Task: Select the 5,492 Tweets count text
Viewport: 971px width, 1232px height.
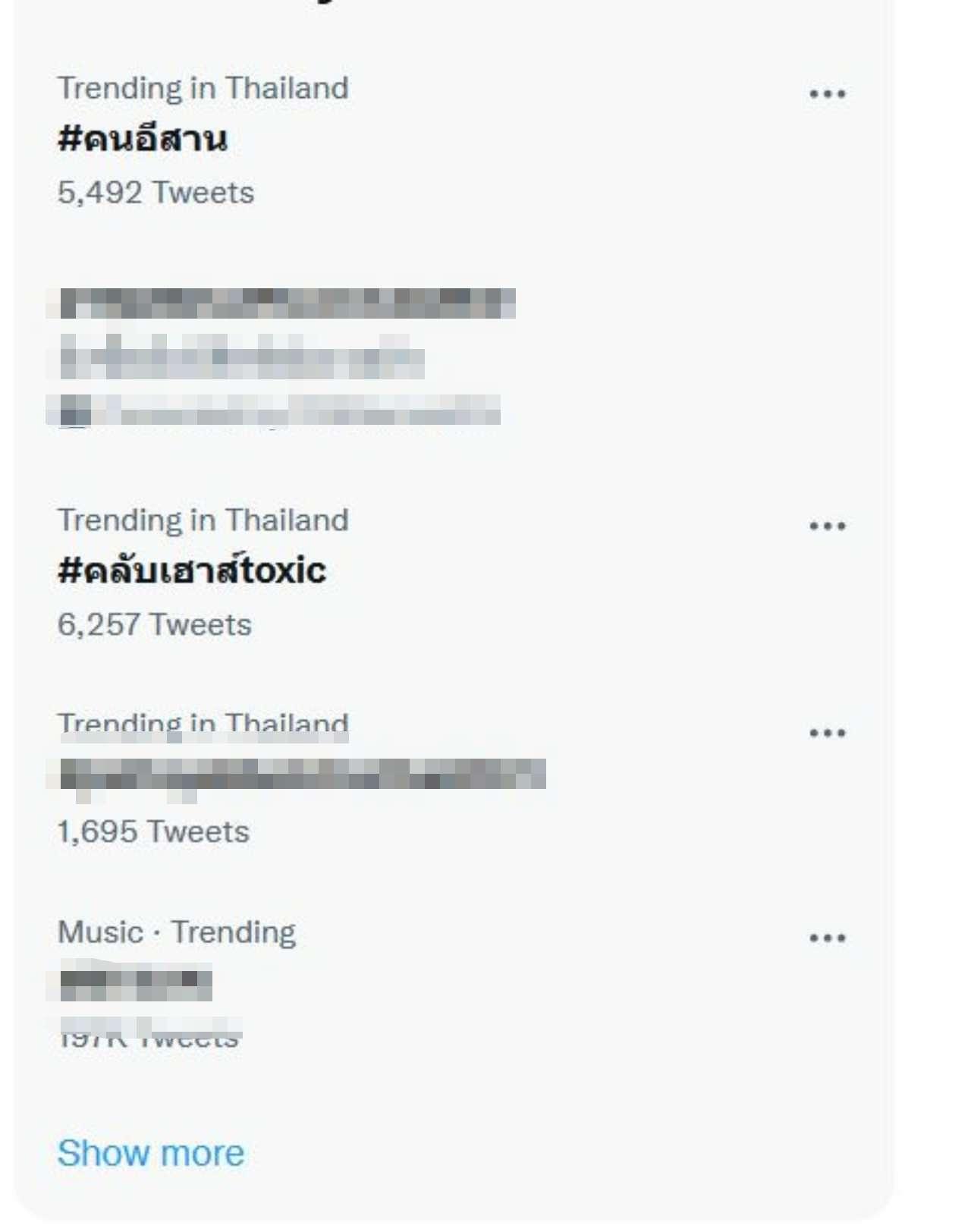Action: [156, 193]
